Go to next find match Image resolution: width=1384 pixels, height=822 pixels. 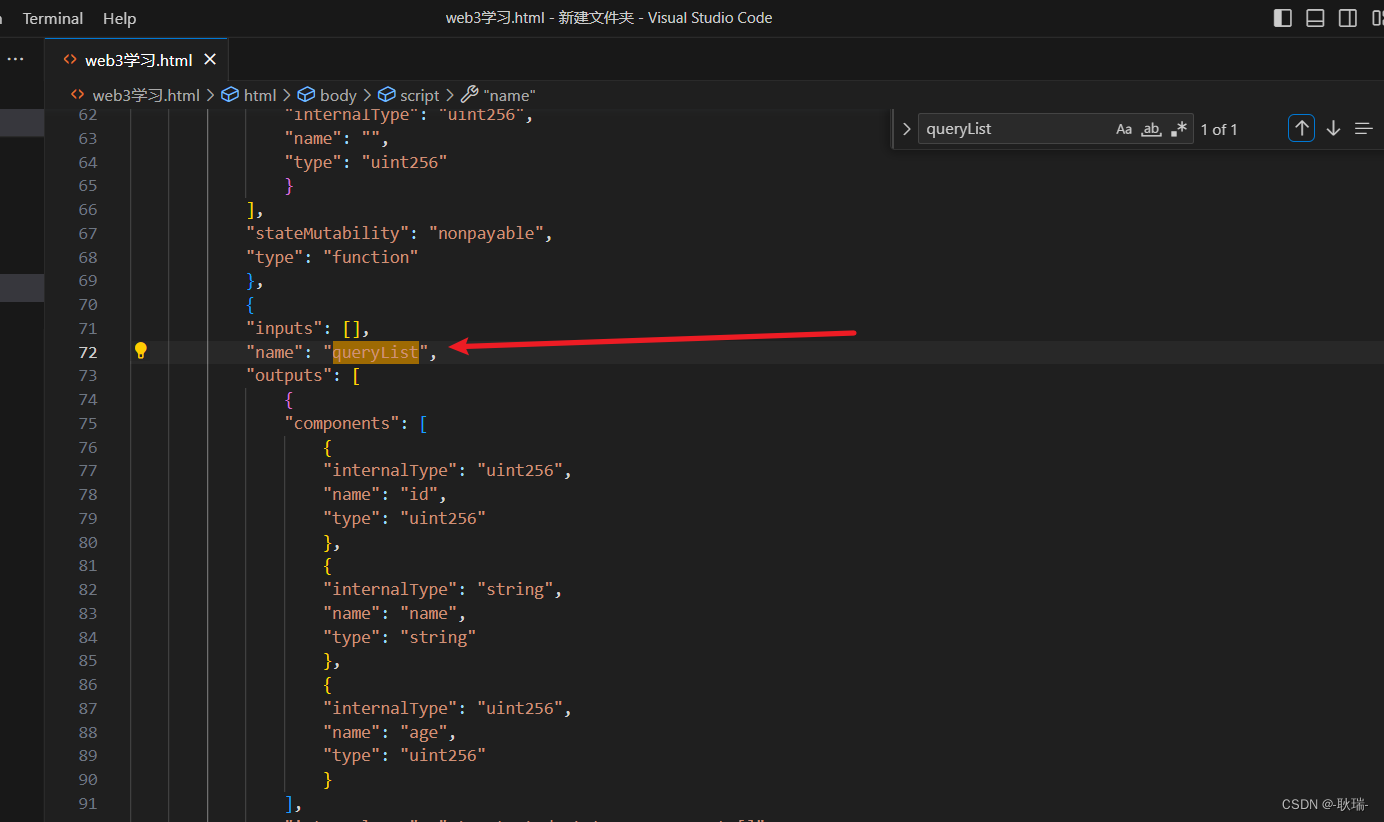1333,129
